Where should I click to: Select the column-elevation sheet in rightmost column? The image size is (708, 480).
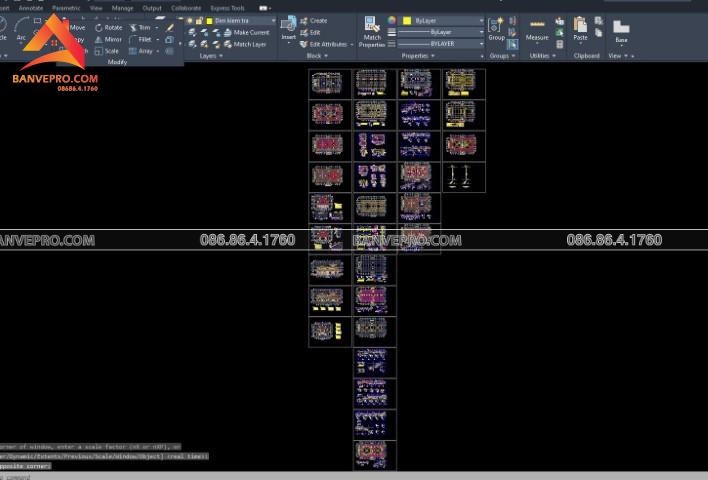pyautogui.click(x=464, y=177)
